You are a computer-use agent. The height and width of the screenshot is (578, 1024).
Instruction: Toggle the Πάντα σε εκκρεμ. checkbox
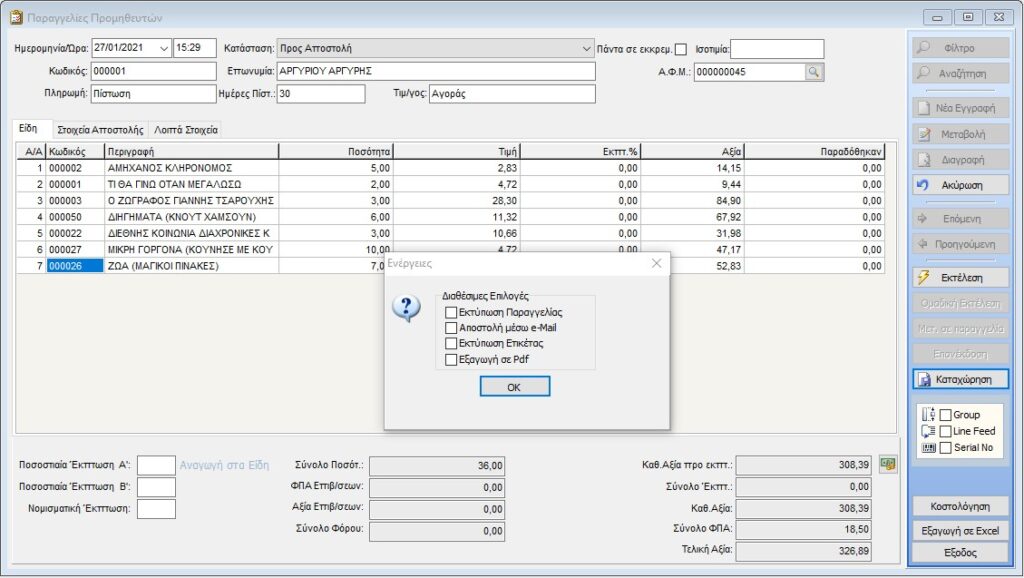680,49
